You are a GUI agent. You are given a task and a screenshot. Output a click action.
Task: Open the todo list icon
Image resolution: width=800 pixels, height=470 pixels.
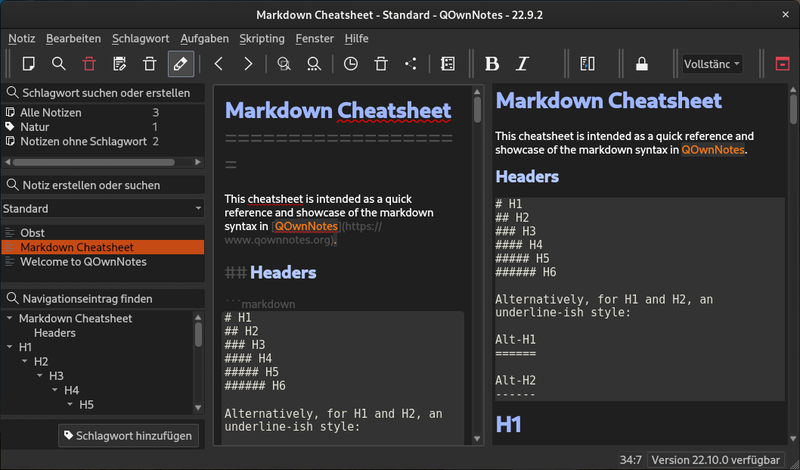pyautogui.click(x=447, y=64)
